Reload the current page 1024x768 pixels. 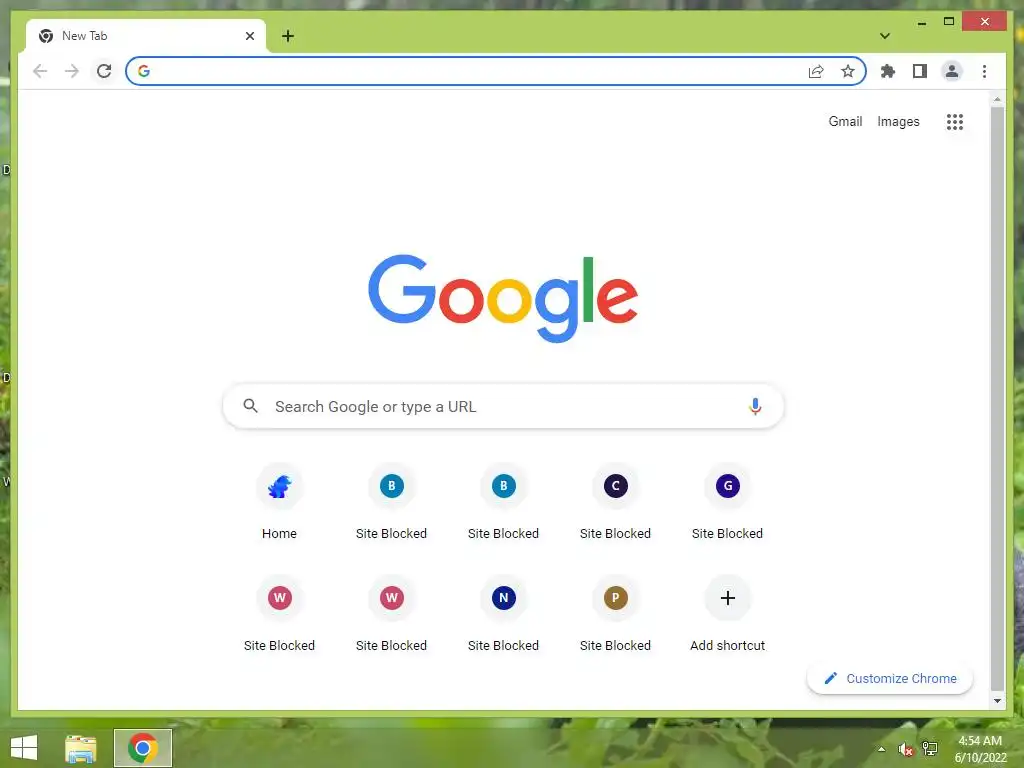tap(104, 71)
